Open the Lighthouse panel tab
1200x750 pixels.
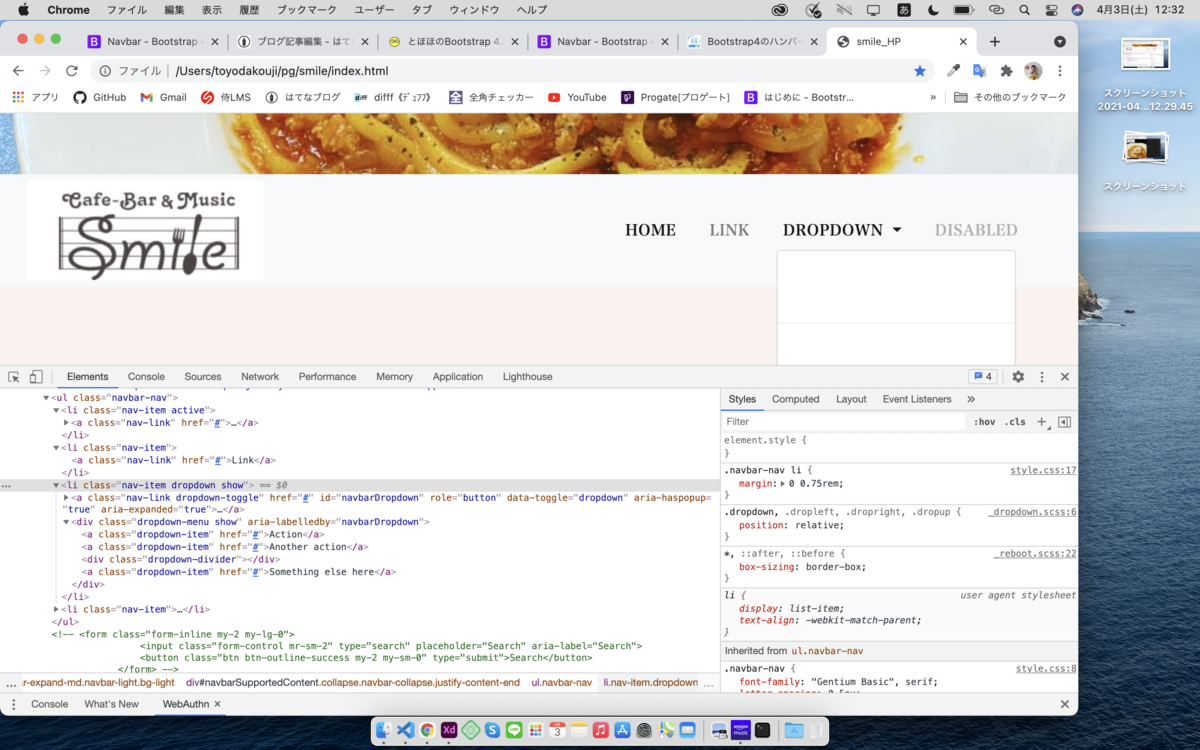coord(527,377)
